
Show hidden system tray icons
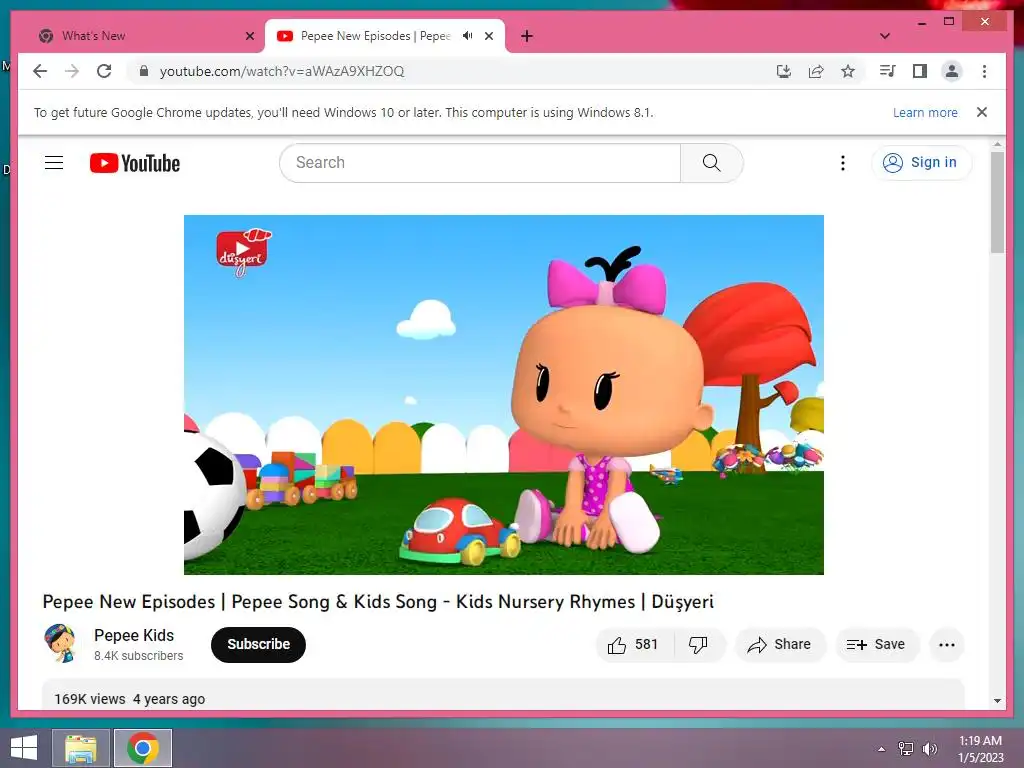(881, 749)
